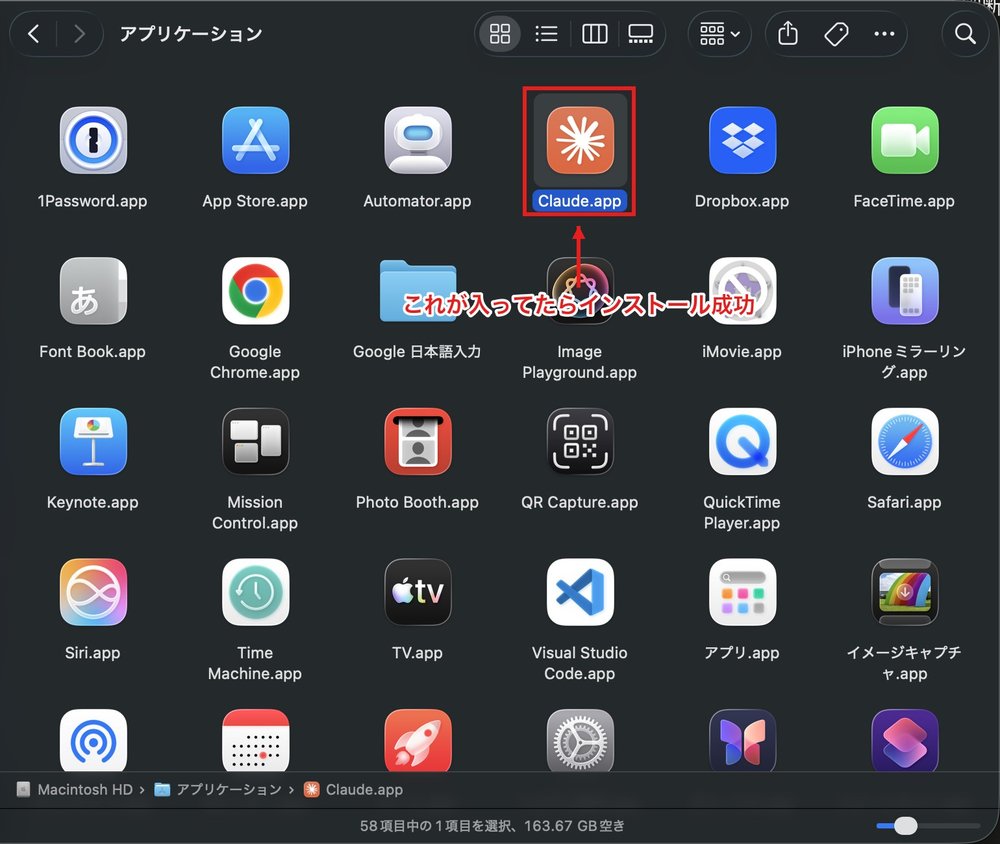Open the more actions ellipsis menu

(884, 33)
